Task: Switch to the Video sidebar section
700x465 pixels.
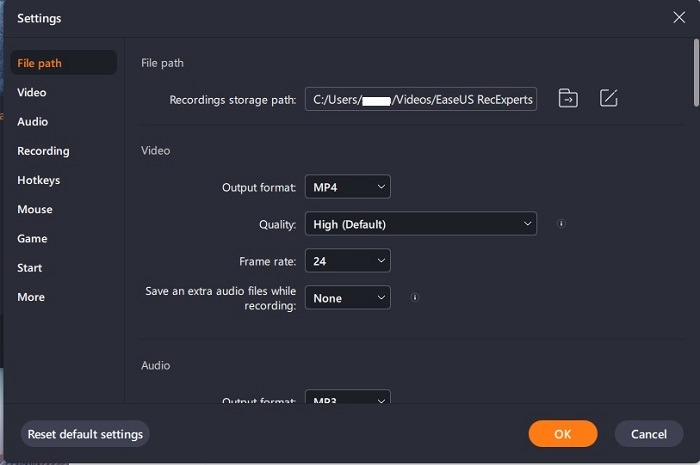Action: (32, 92)
